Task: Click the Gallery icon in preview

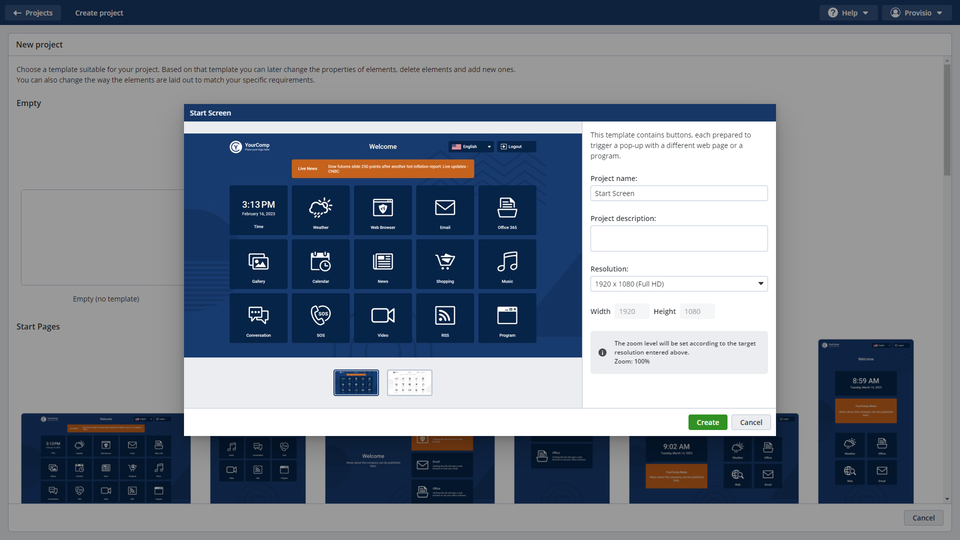Action: coord(259,261)
